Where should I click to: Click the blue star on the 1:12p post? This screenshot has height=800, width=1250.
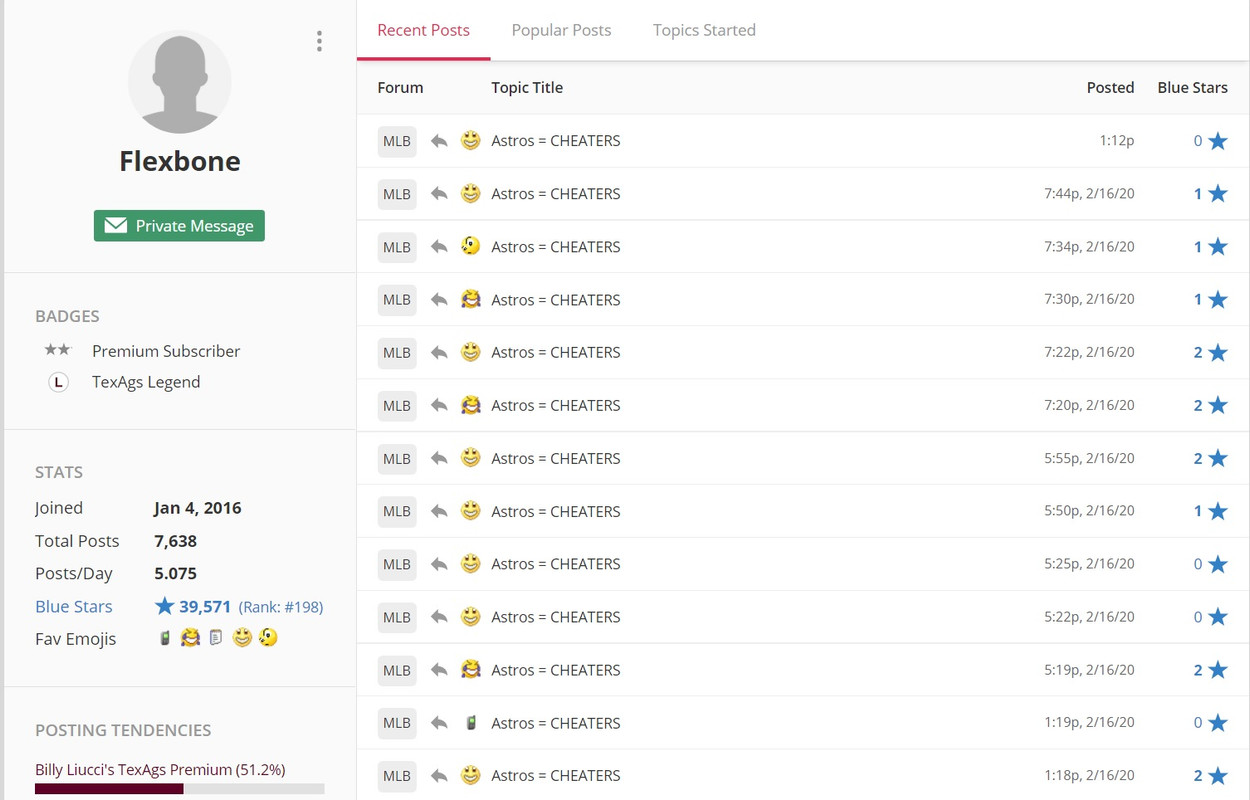click(x=1217, y=141)
